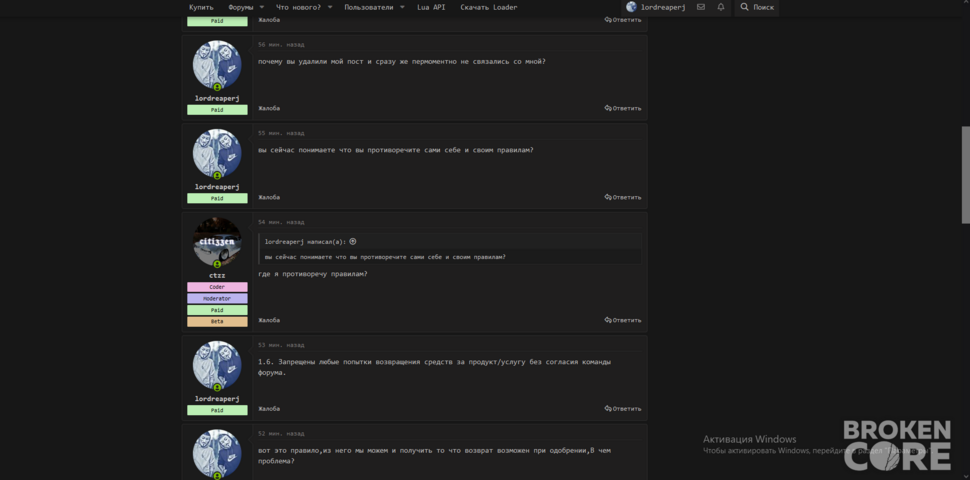Click quoted text inside ctzz's quote block
970x480 pixels.
385,257
